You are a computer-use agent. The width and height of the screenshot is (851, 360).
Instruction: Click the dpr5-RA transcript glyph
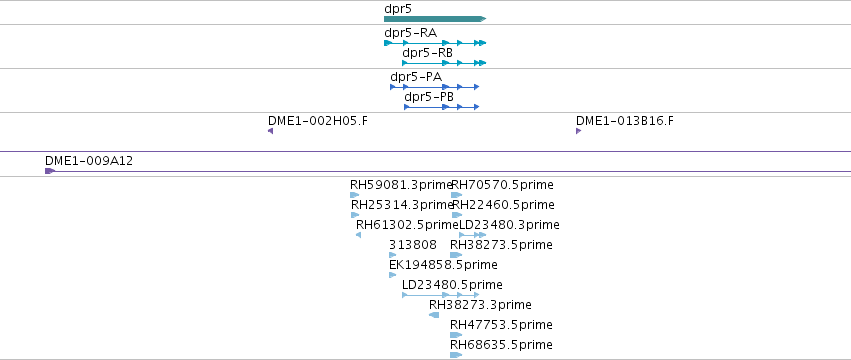(x=435, y=43)
